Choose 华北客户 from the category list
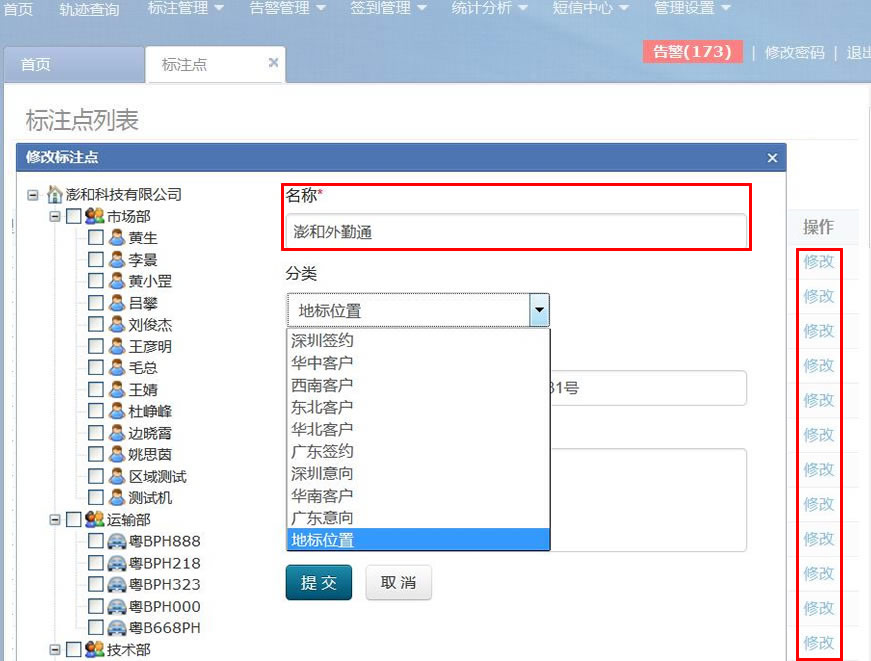The width and height of the screenshot is (871, 661). pyautogui.click(x=418, y=429)
